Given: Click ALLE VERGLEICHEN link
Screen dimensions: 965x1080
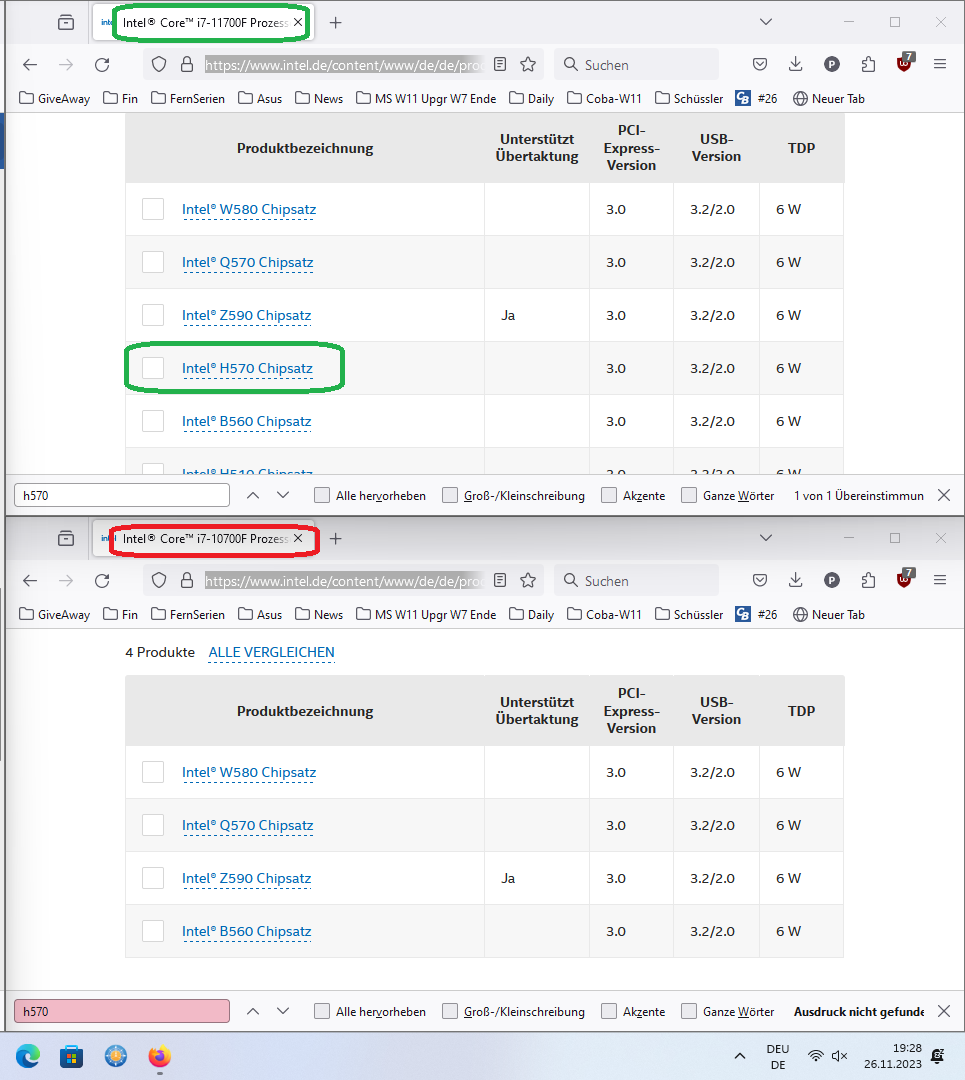Looking at the screenshot, I should coord(271,652).
